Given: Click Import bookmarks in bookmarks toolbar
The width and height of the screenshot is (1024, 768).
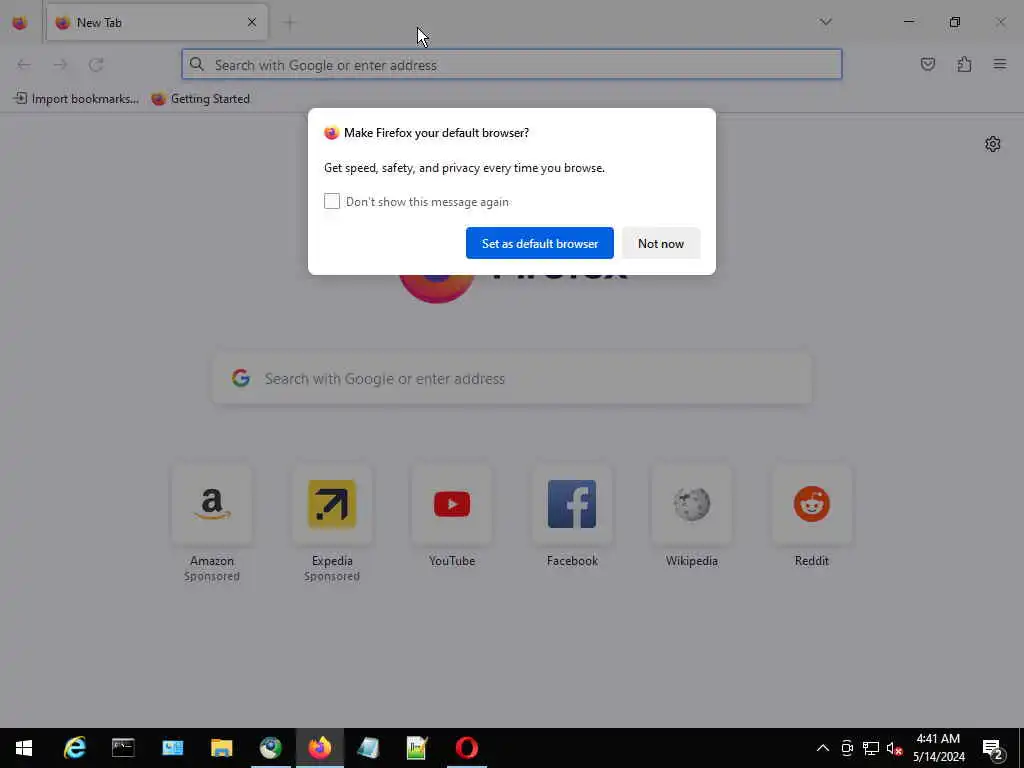Looking at the screenshot, I should click(76, 99).
